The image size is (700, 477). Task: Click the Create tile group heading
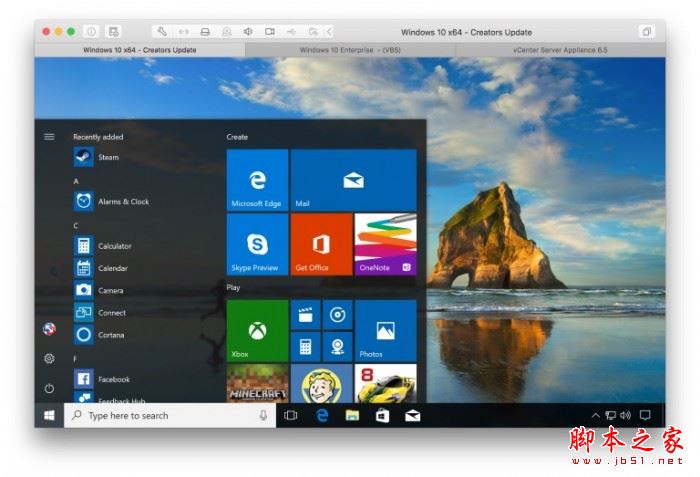(x=237, y=137)
